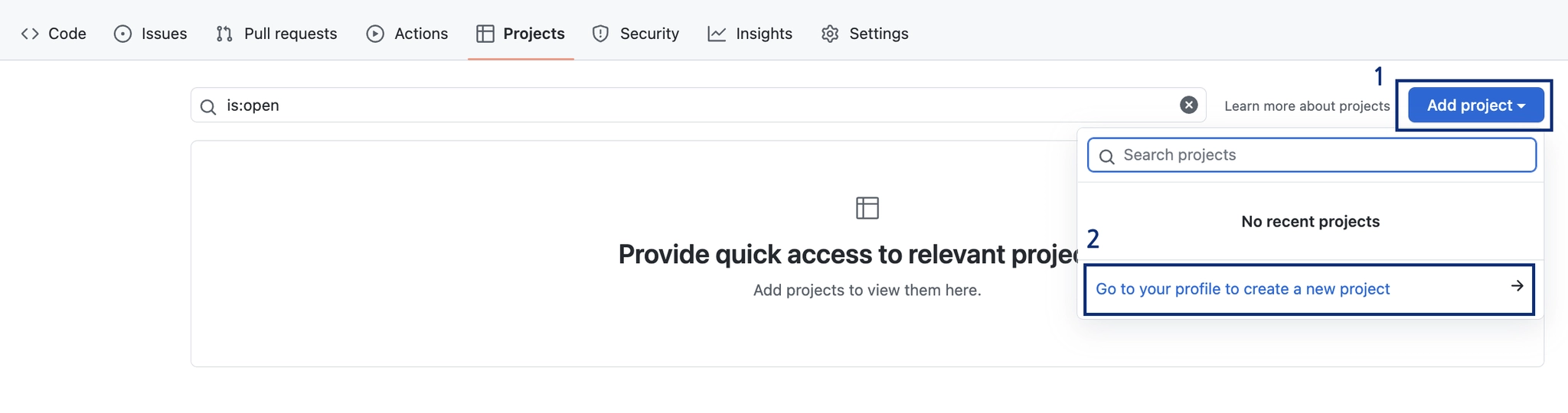Open the Insights tab
This screenshot has height=413, width=1568.
click(x=763, y=34)
